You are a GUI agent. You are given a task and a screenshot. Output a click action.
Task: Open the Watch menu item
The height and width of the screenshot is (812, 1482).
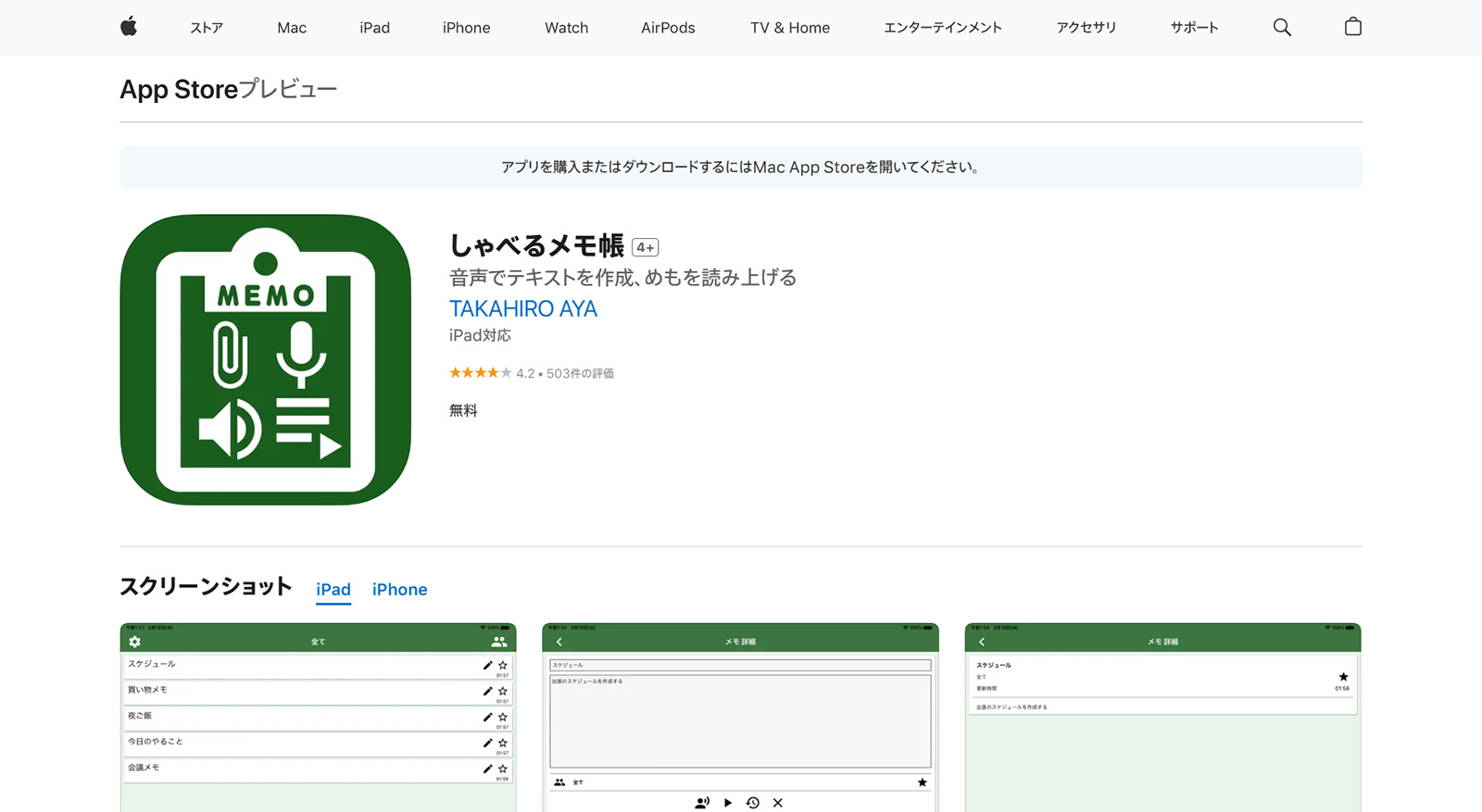(567, 28)
